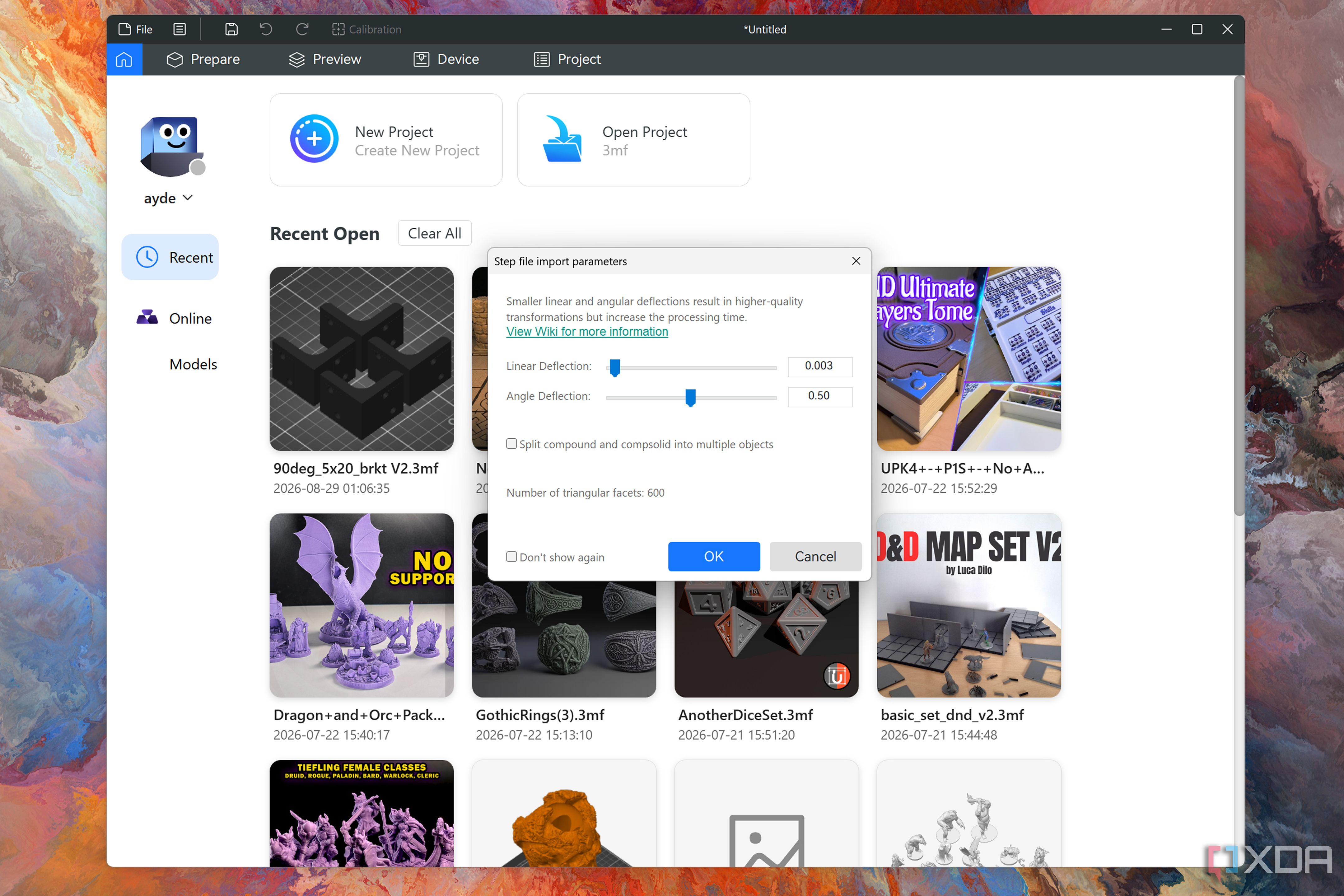This screenshot has height=896, width=1344.
Task: Expand the ayde account dropdown
Action: click(x=168, y=198)
